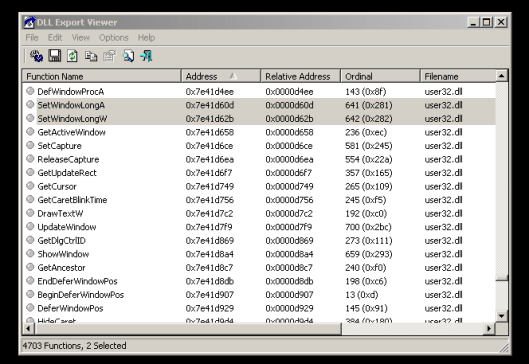Click the gray icon beside DeferWindowPos
The width and height of the screenshot is (529, 364).
tap(30, 308)
